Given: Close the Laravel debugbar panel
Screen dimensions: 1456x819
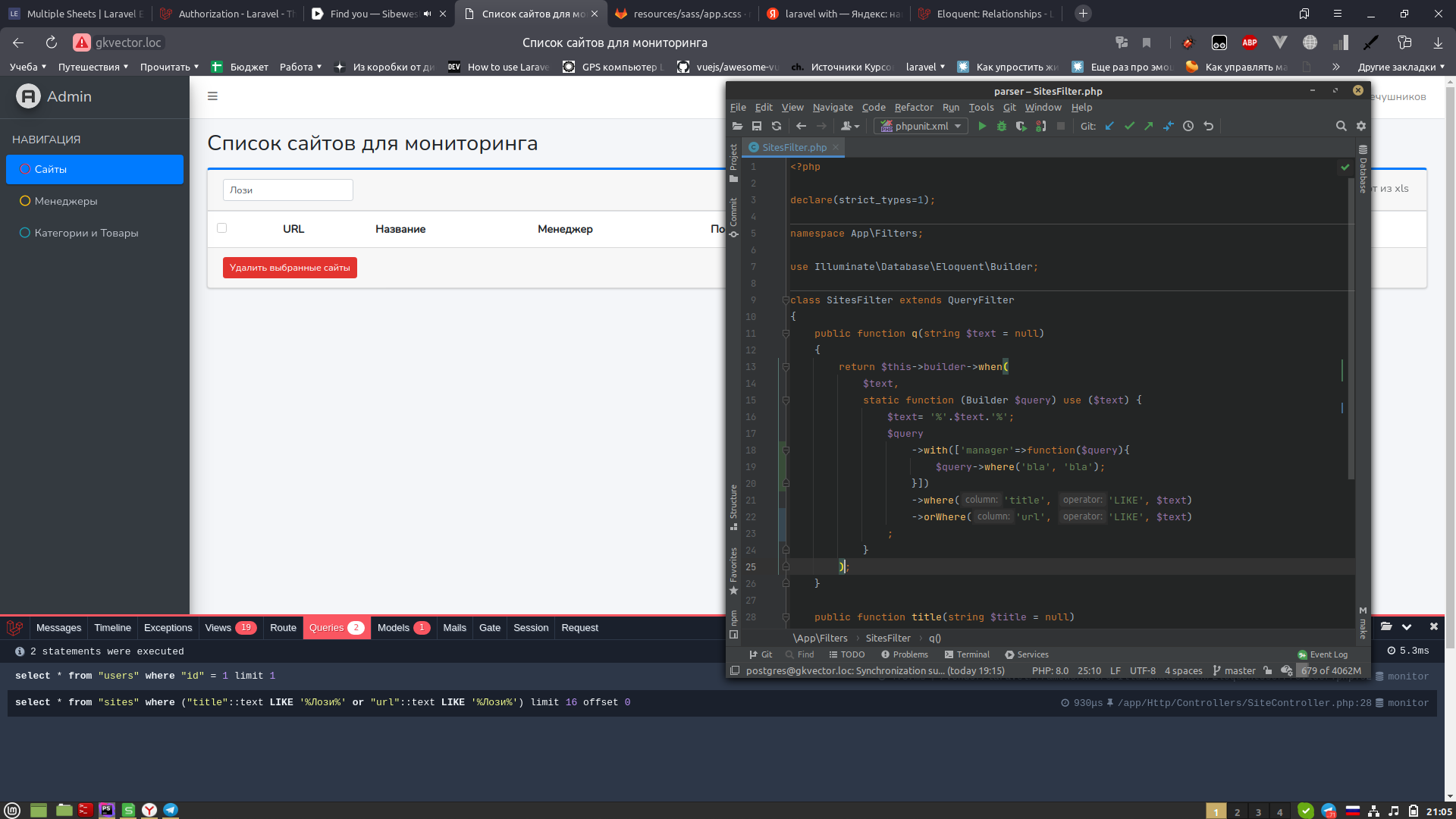Looking at the screenshot, I should point(1433,626).
